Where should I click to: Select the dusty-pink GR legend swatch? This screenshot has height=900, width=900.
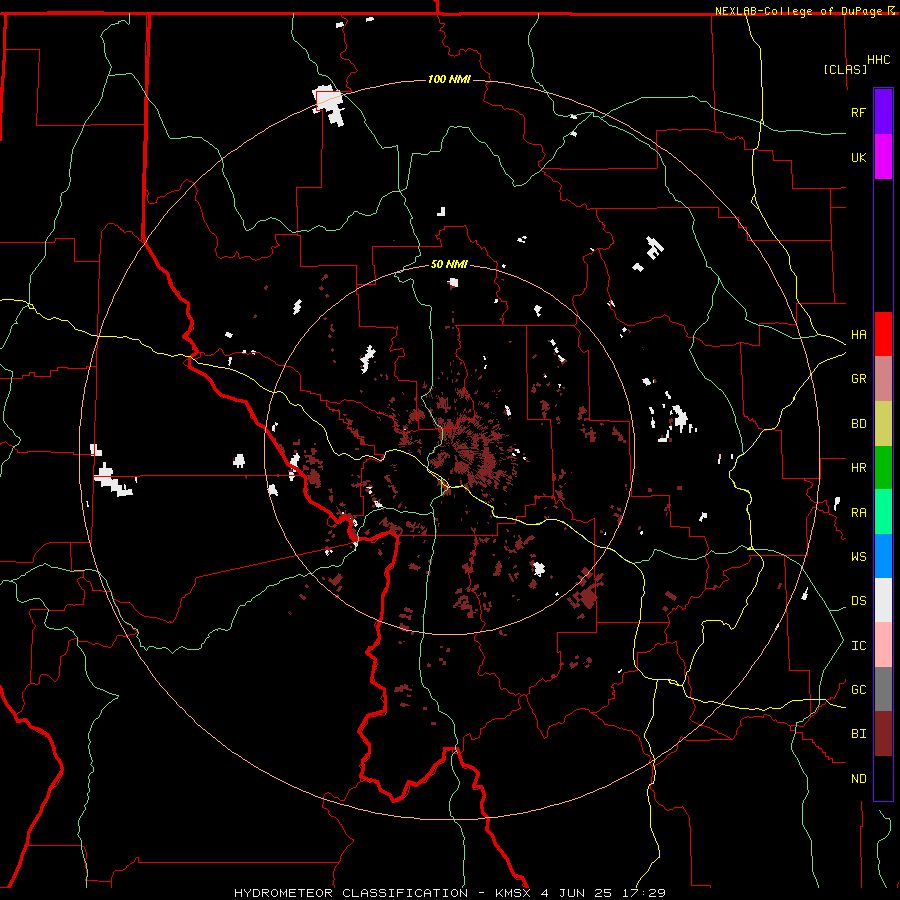click(883, 379)
